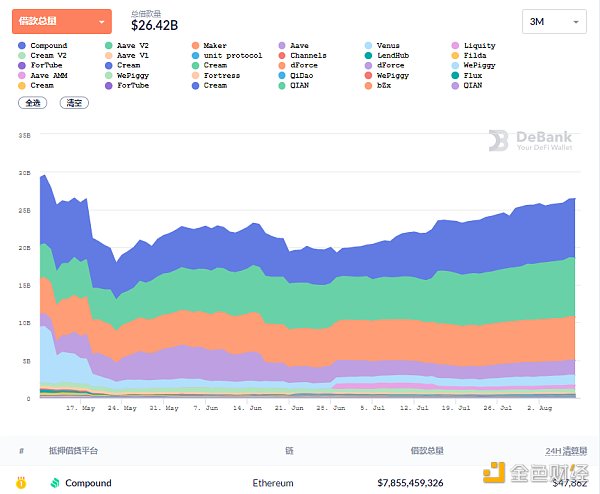Toggle Aave V2 legend entry

[x=109, y=46]
